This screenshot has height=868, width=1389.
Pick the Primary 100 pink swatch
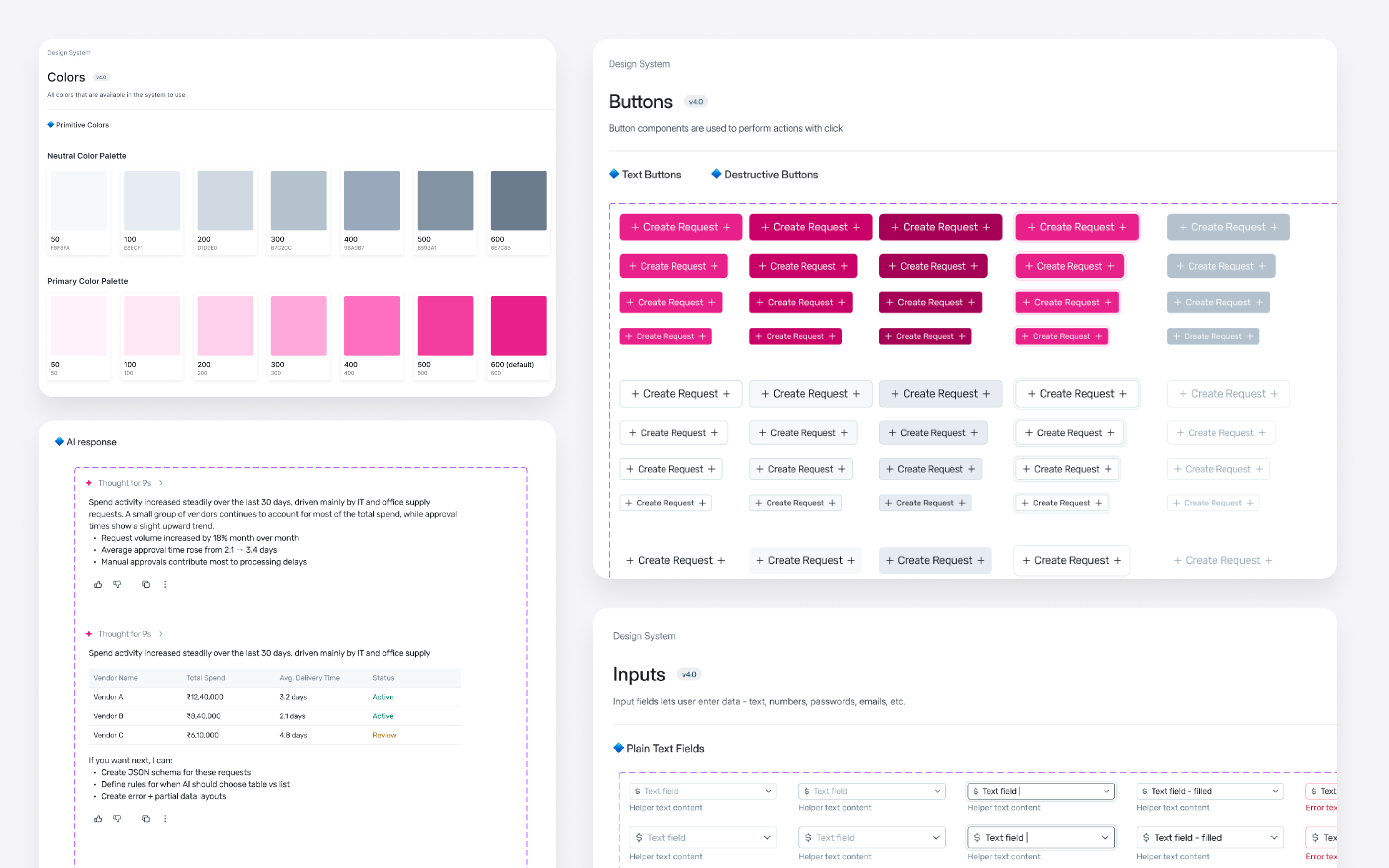tap(152, 325)
